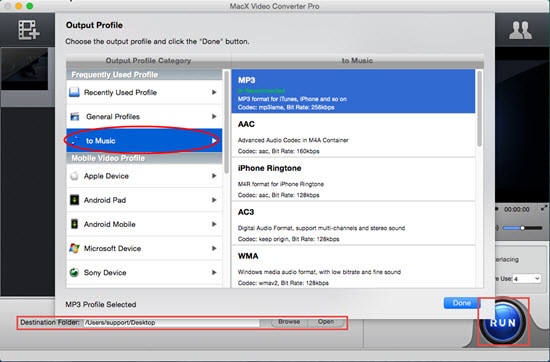Screen dimensions: 550x362
Task: Expand General Profiles arrow
Action: click(214, 116)
